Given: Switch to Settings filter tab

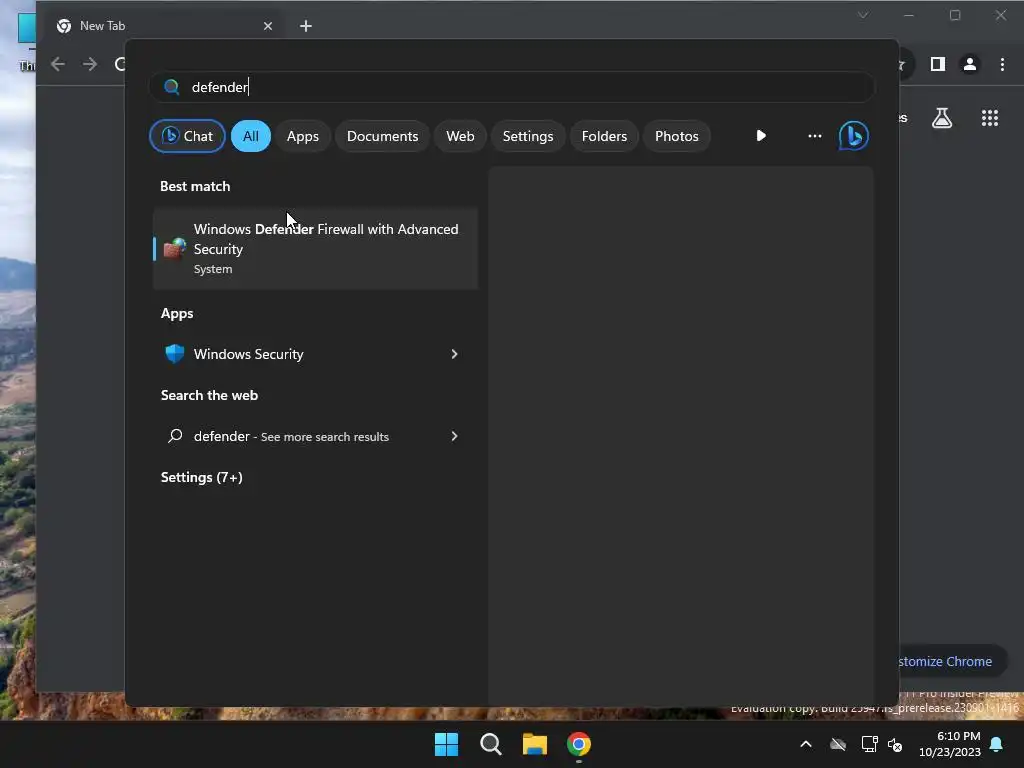Looking at the screenshot, I should (528, 136).
